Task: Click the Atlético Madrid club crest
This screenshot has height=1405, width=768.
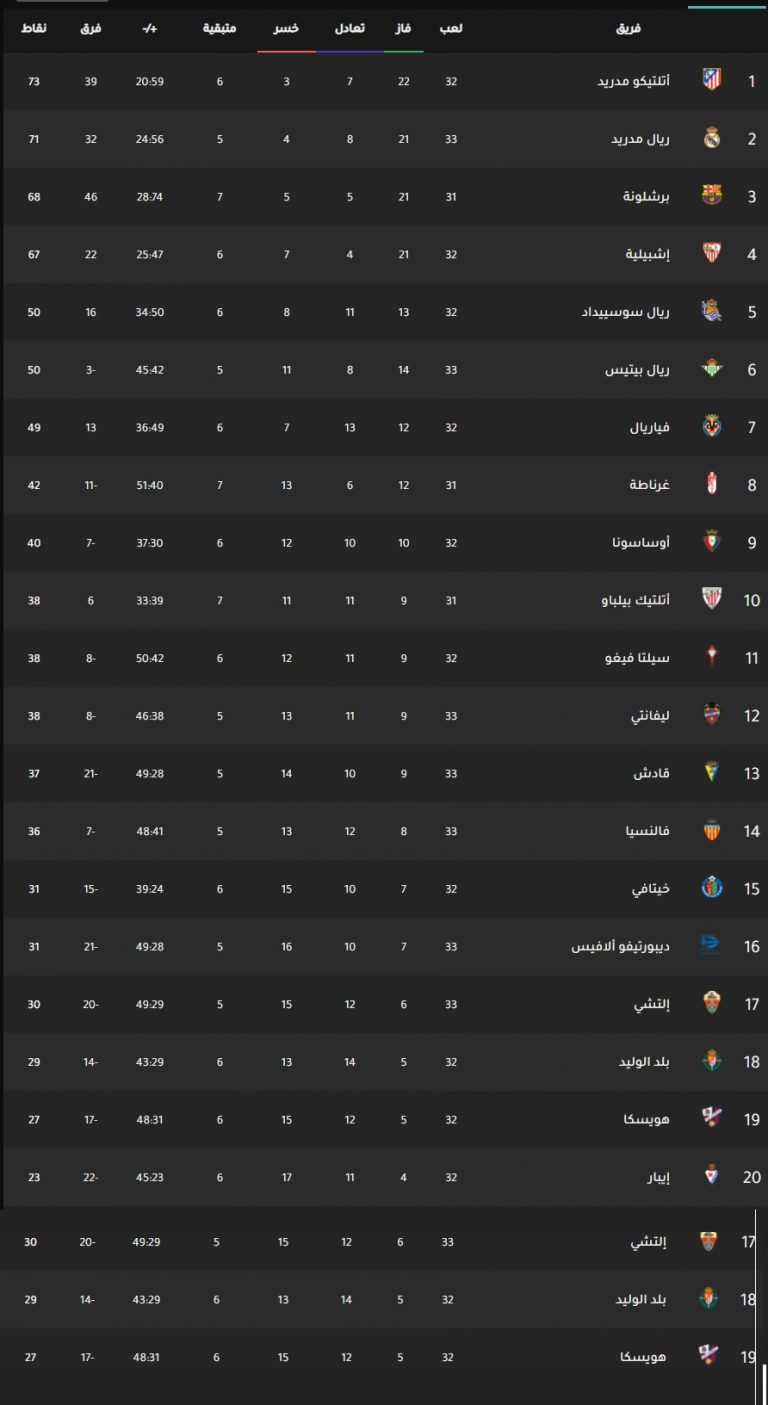Action: 712,80
